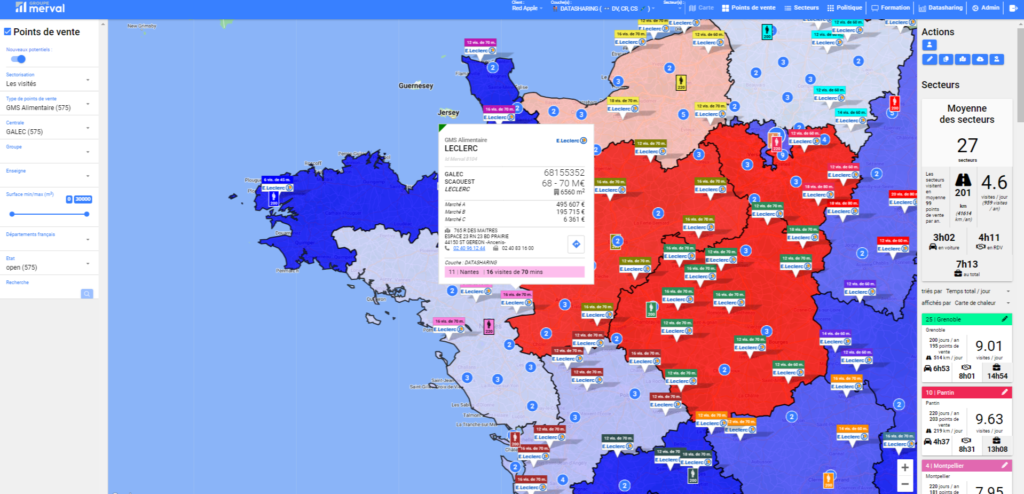1024x494 pixels.
Task: Open the Admin menu
Action: tap(986, 7)
